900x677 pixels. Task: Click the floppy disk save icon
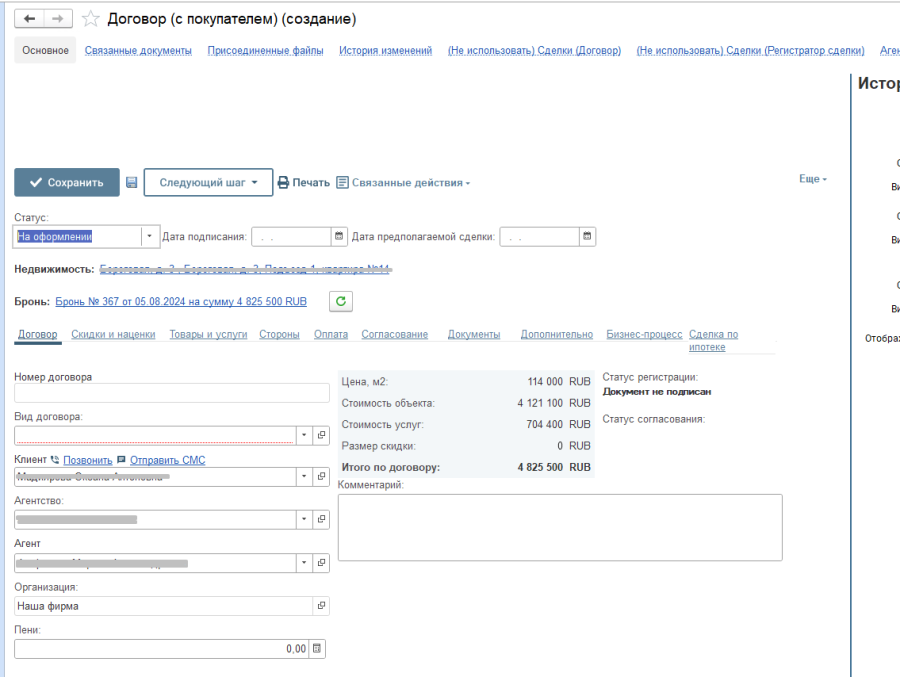point(131,183)
